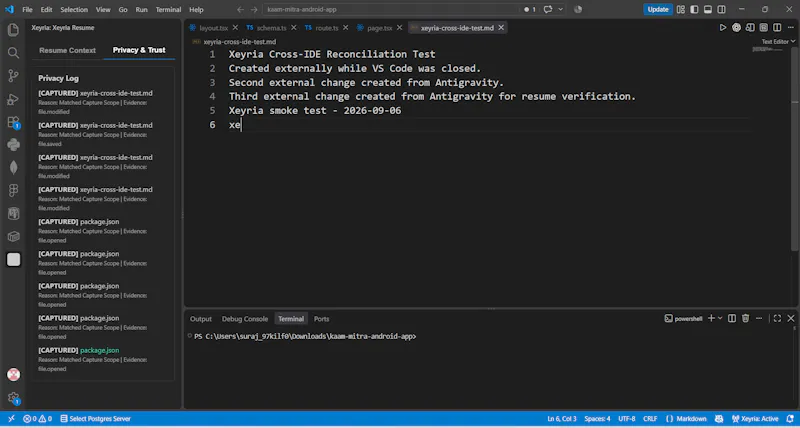Viewport: 800px width, 428px height.
Task: Toggle Primary Side Bar visibility
Action: click(x=694, y=9)
